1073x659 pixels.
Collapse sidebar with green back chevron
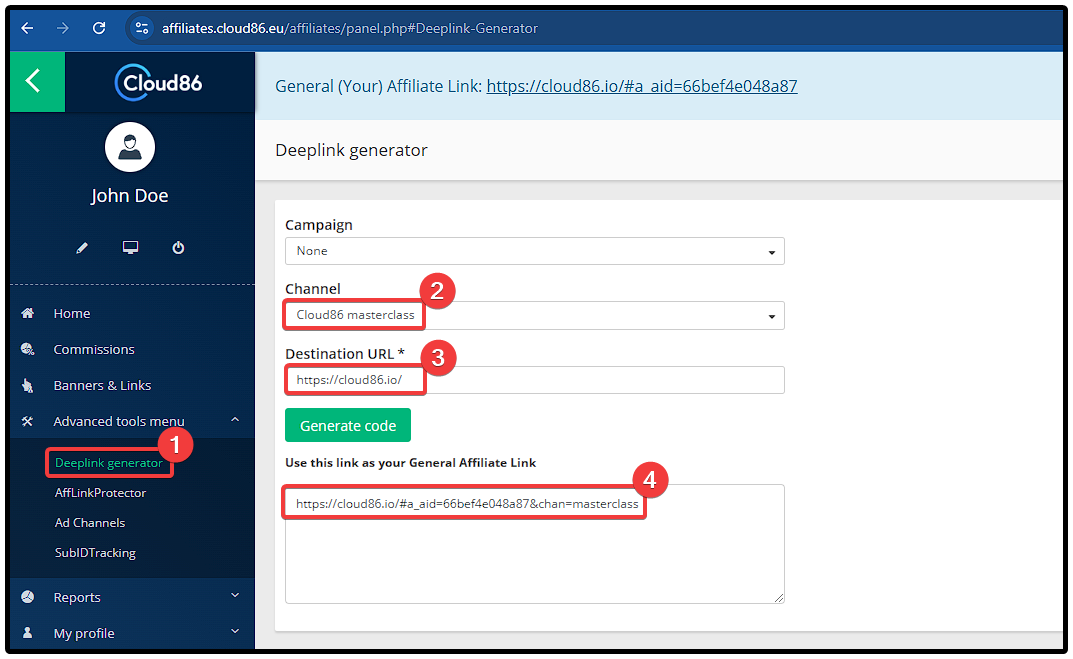(x=37, y=81)
